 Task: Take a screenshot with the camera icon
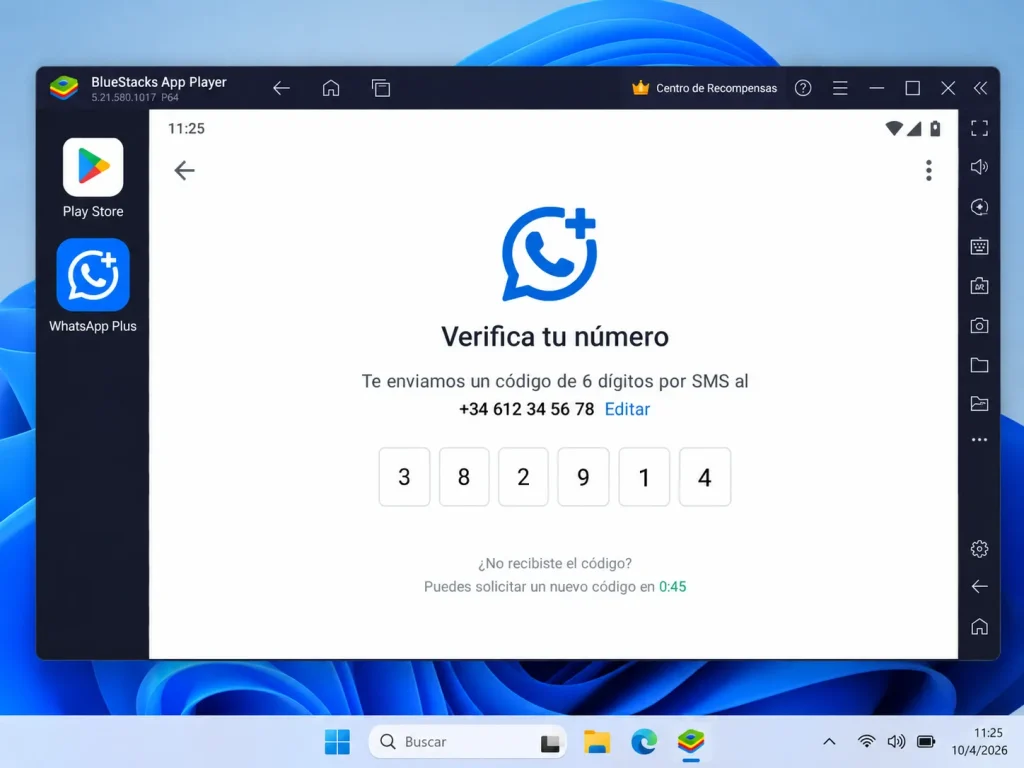[x=979, y=325]
